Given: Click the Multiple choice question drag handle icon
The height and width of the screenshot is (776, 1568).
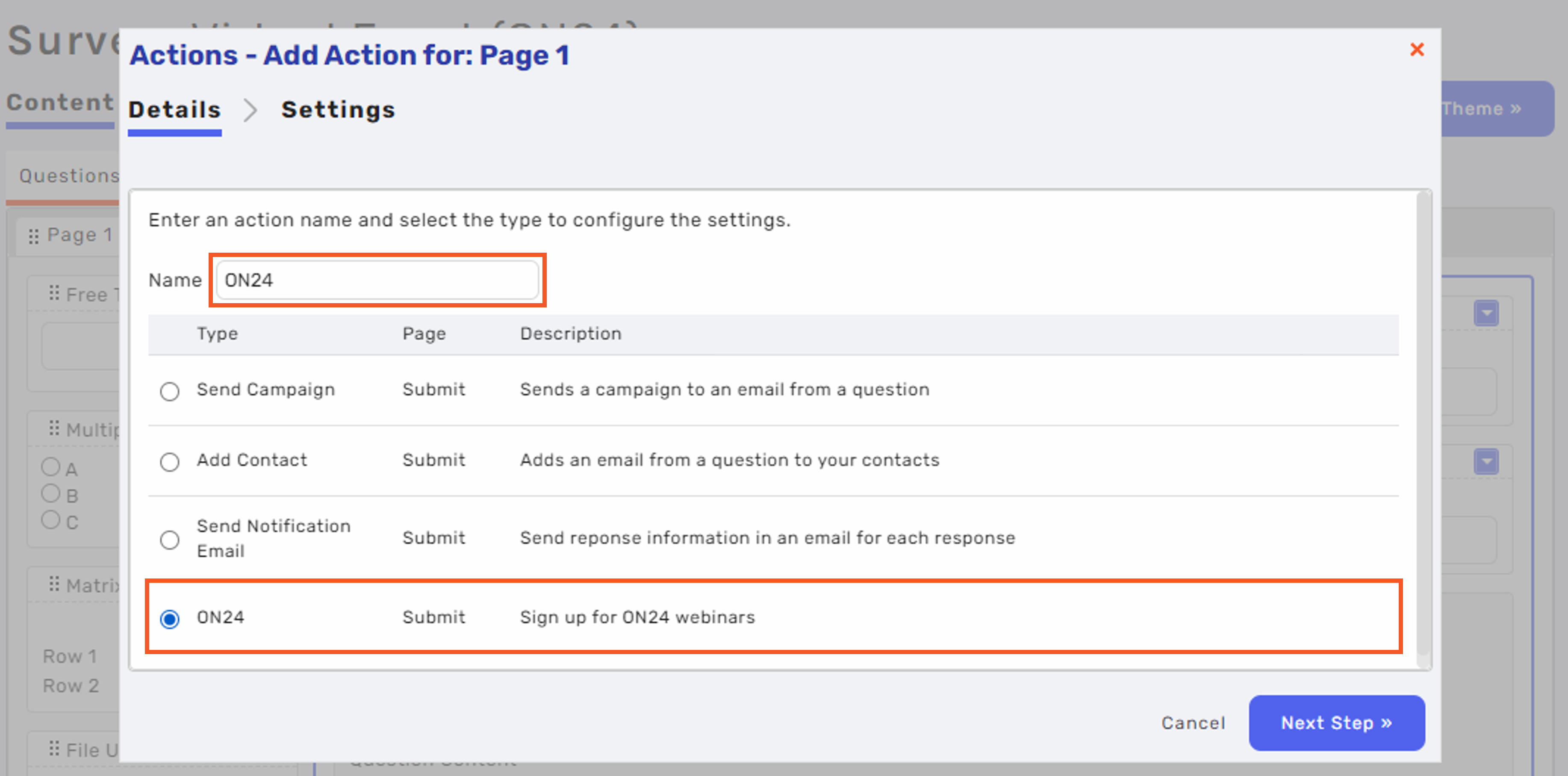Looking at the screenshot, I should click(x=54, y=428).
